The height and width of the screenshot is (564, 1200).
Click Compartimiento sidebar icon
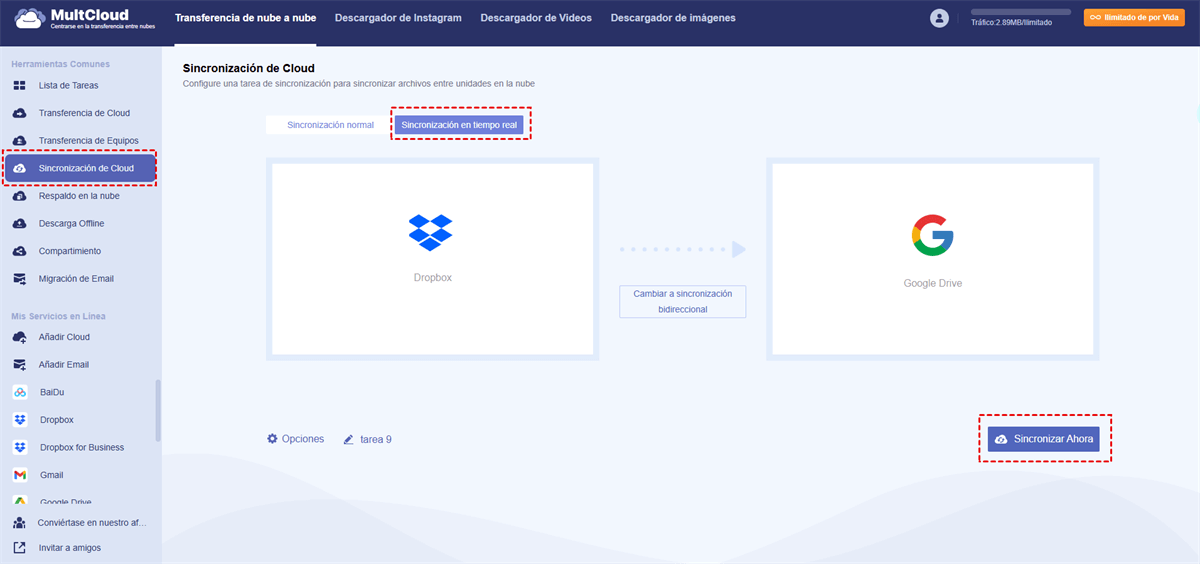click(19, 251)
